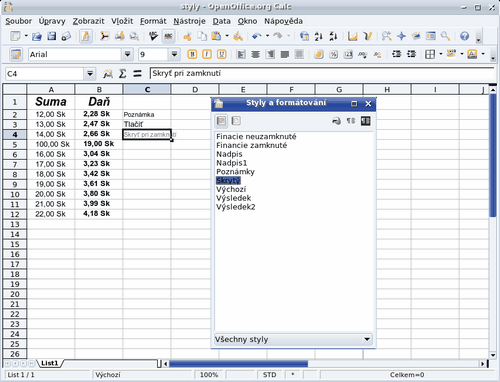This screenshot has height=382, width=500.
Task: Open the Zobrazit menu
Action: click(x=88, y=21)
